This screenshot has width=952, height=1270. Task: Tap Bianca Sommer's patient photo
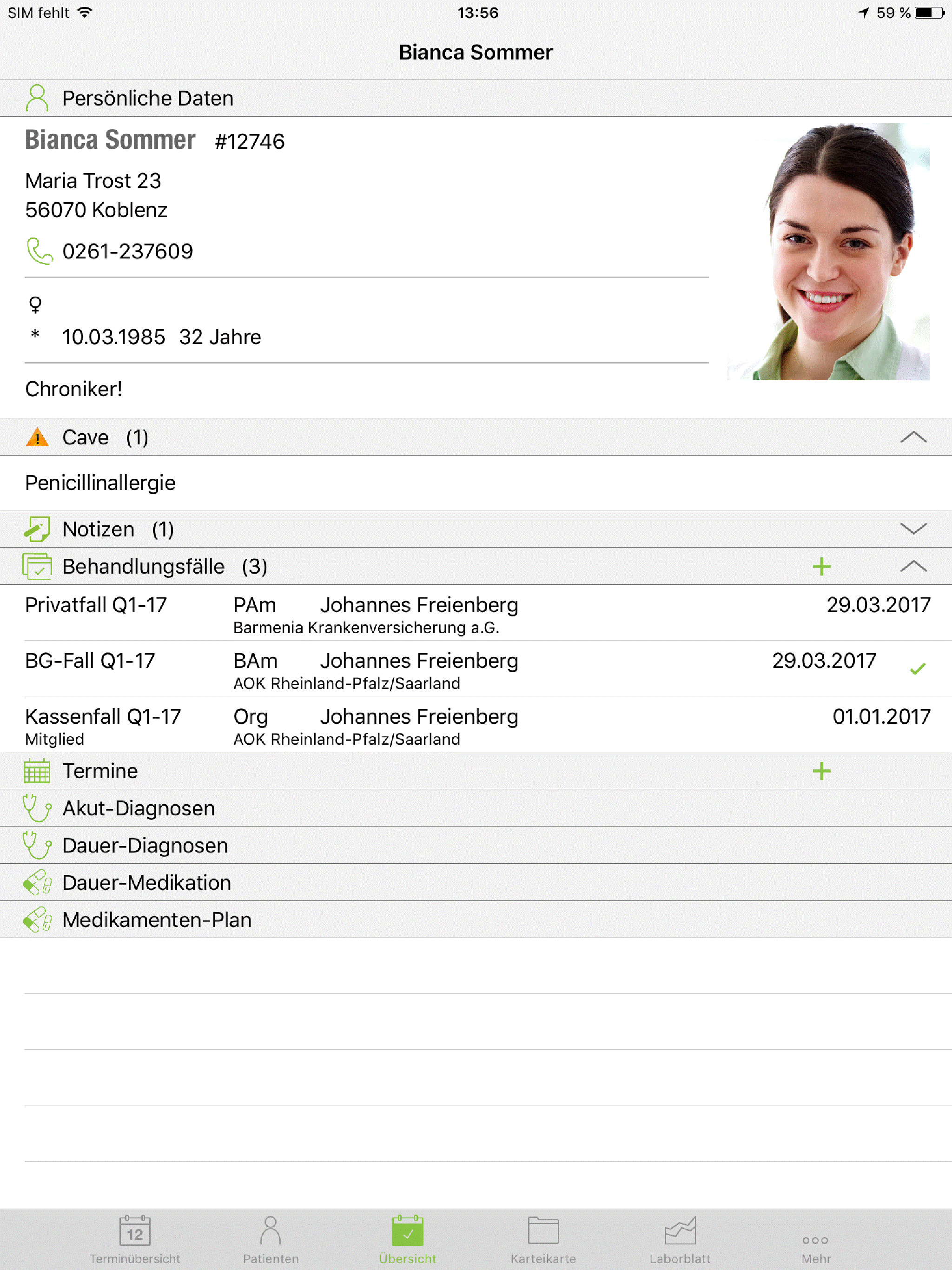(x=828, y=251)
